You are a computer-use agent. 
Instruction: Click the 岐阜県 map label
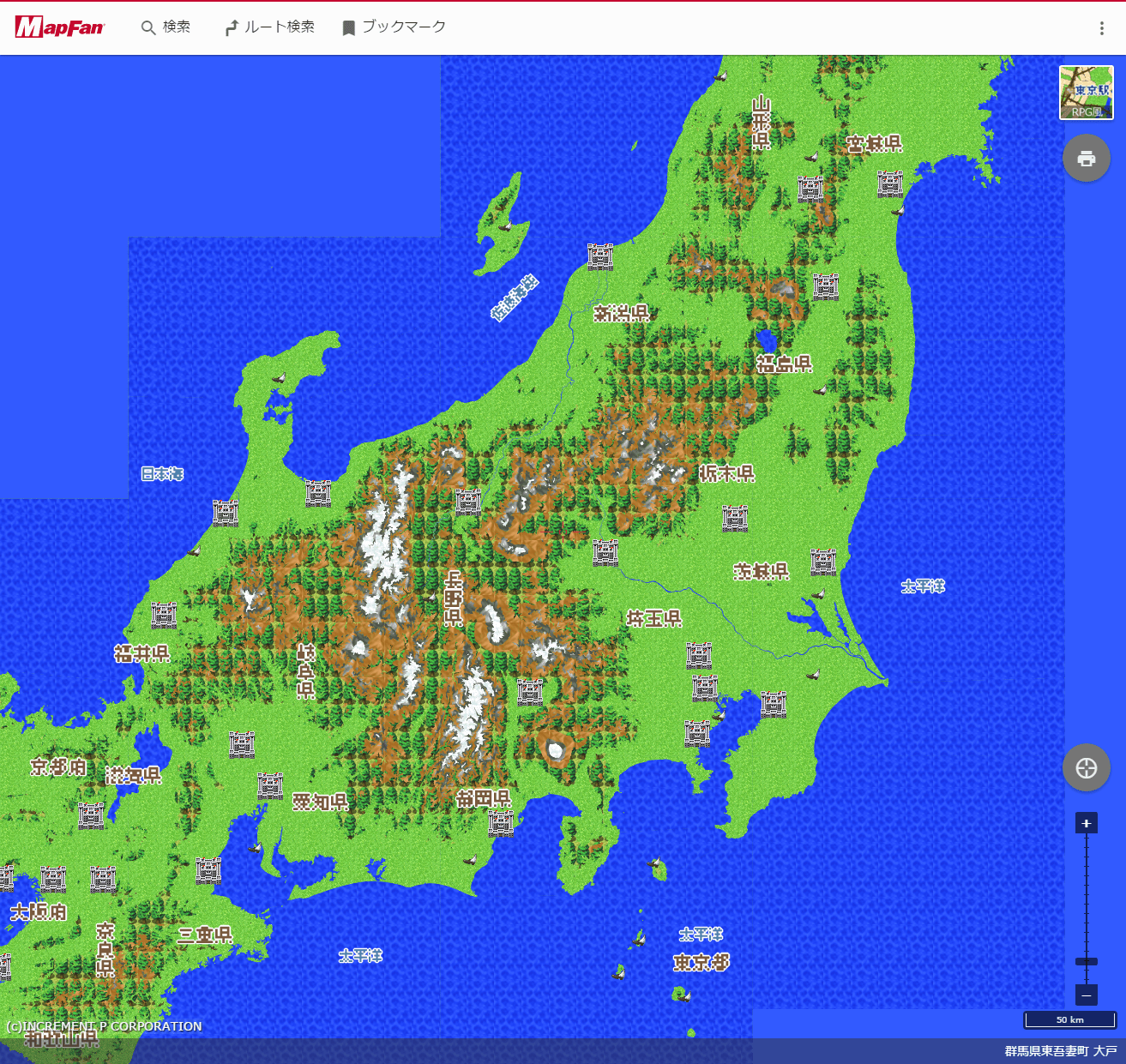(x=306, y=671)
